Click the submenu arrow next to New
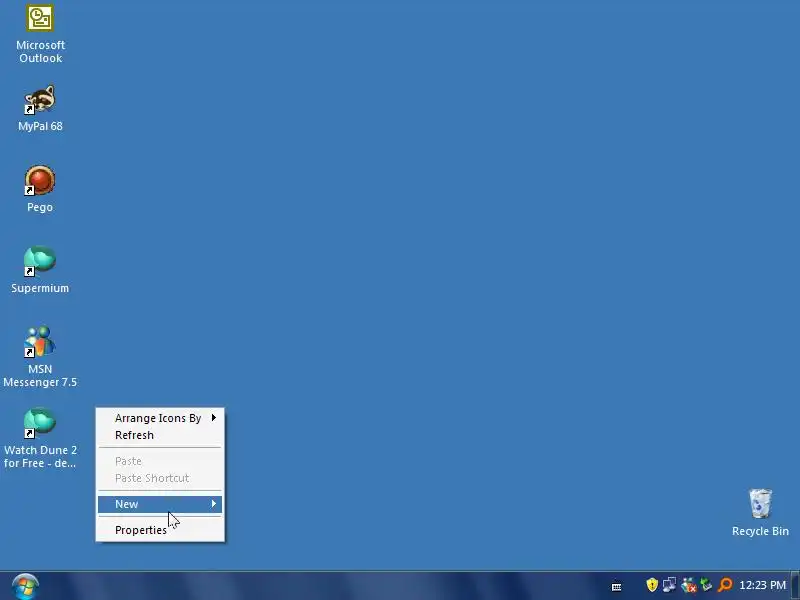The width and height of the screenshot is (800, 600). coord(214,504)
